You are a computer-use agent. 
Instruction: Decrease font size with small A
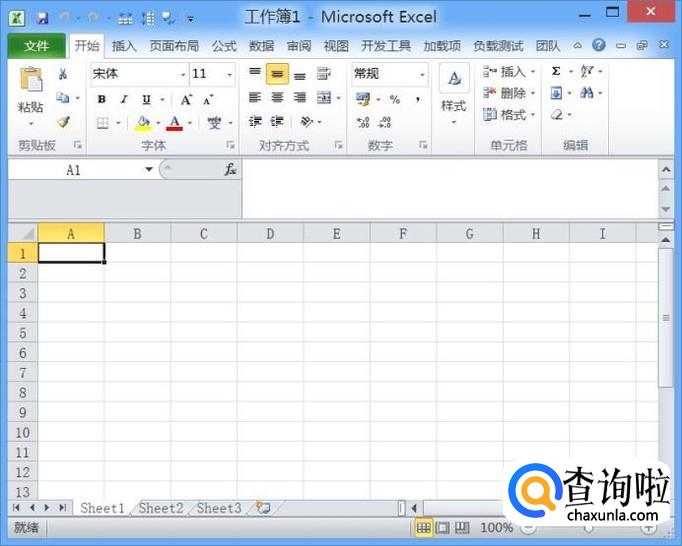click(208, 100)
